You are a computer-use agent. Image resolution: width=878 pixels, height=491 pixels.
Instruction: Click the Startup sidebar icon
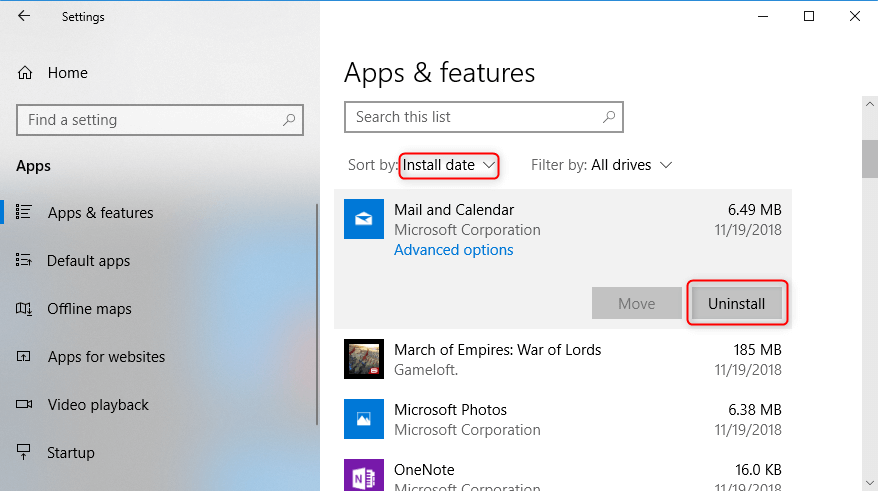click(24, 452)
